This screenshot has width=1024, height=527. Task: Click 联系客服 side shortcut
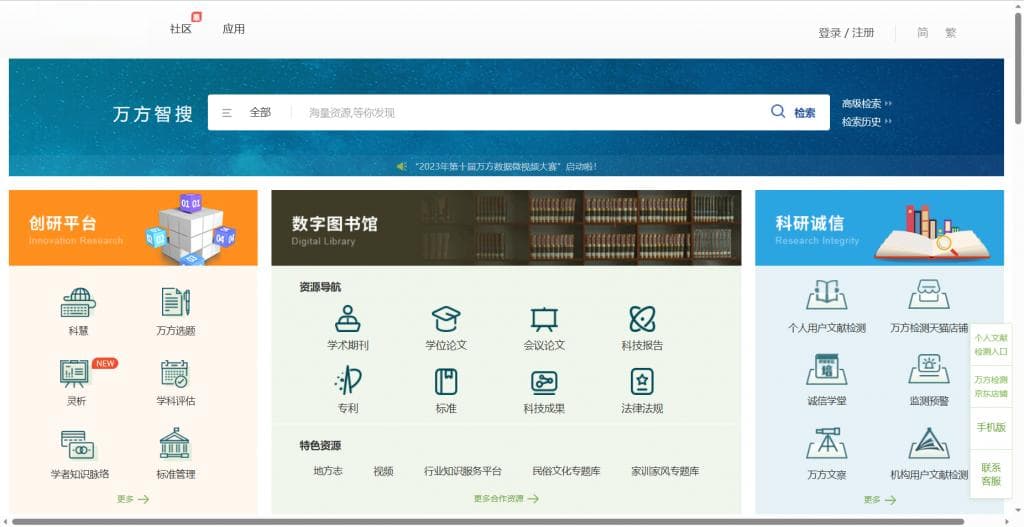tap(991, 474)
